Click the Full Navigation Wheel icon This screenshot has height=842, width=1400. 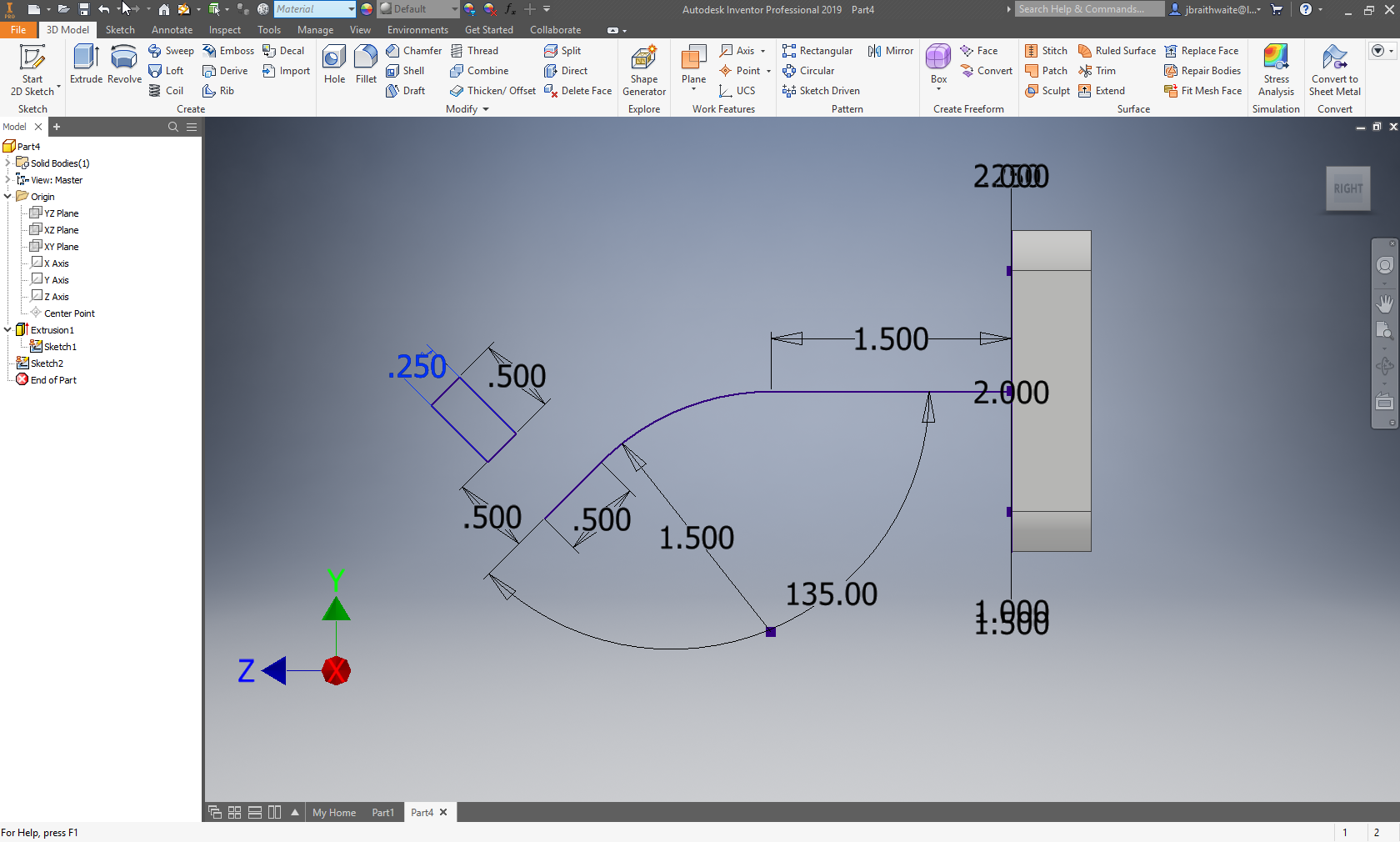(1385, 265)
